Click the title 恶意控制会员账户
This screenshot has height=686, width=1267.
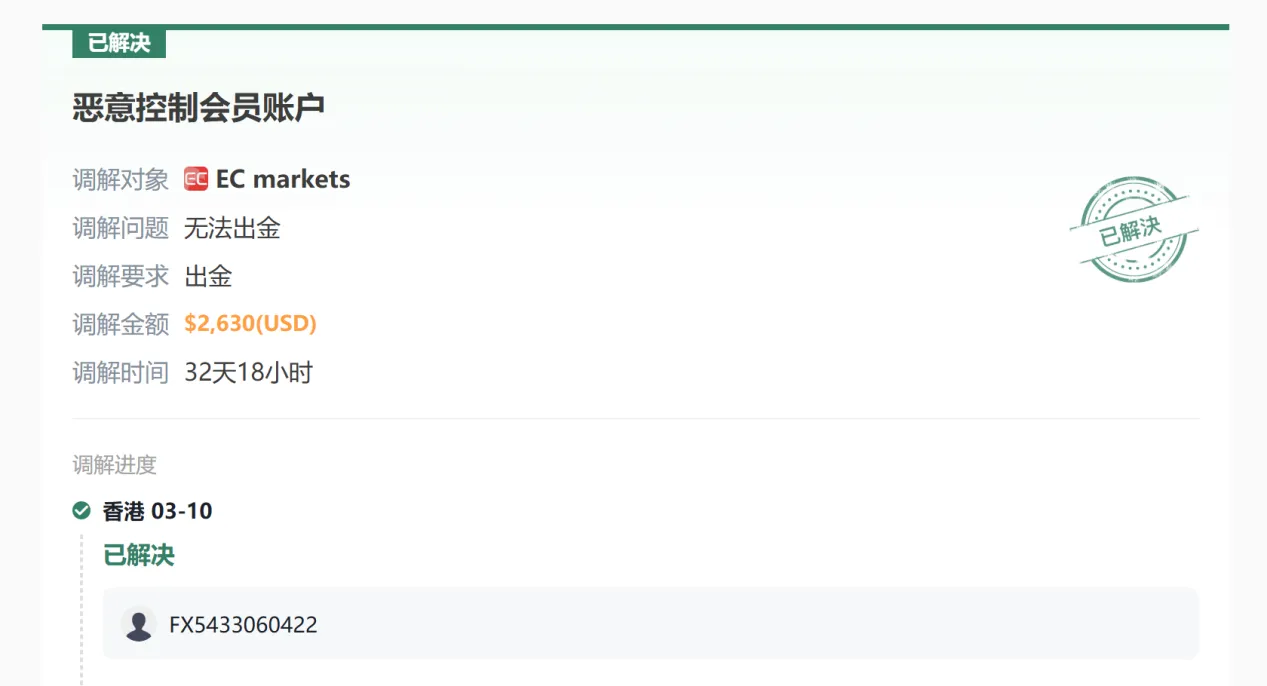[x=199, y=107]
